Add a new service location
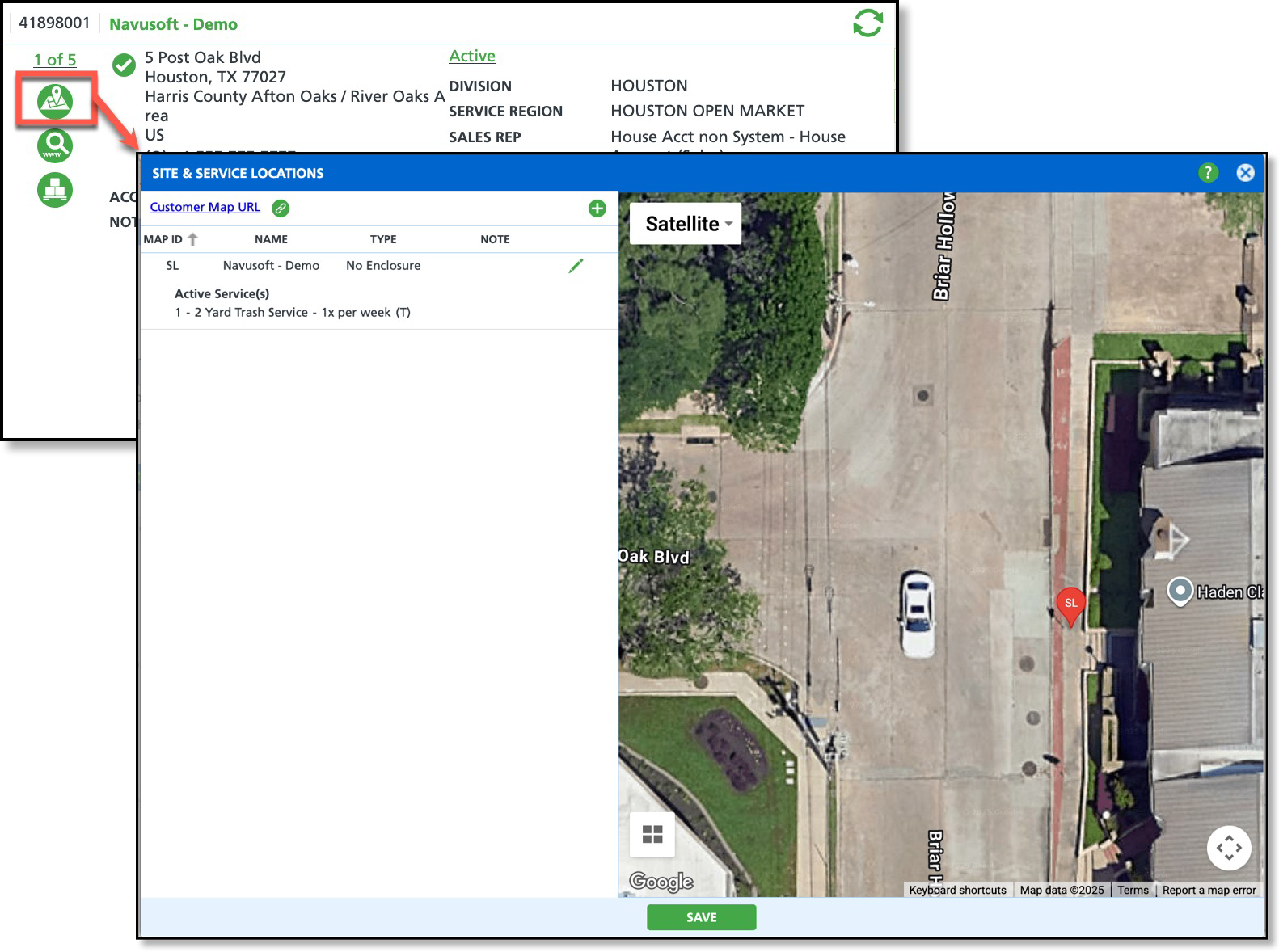This screenshot has height=952, width=1279. click(x=597, y=209)
